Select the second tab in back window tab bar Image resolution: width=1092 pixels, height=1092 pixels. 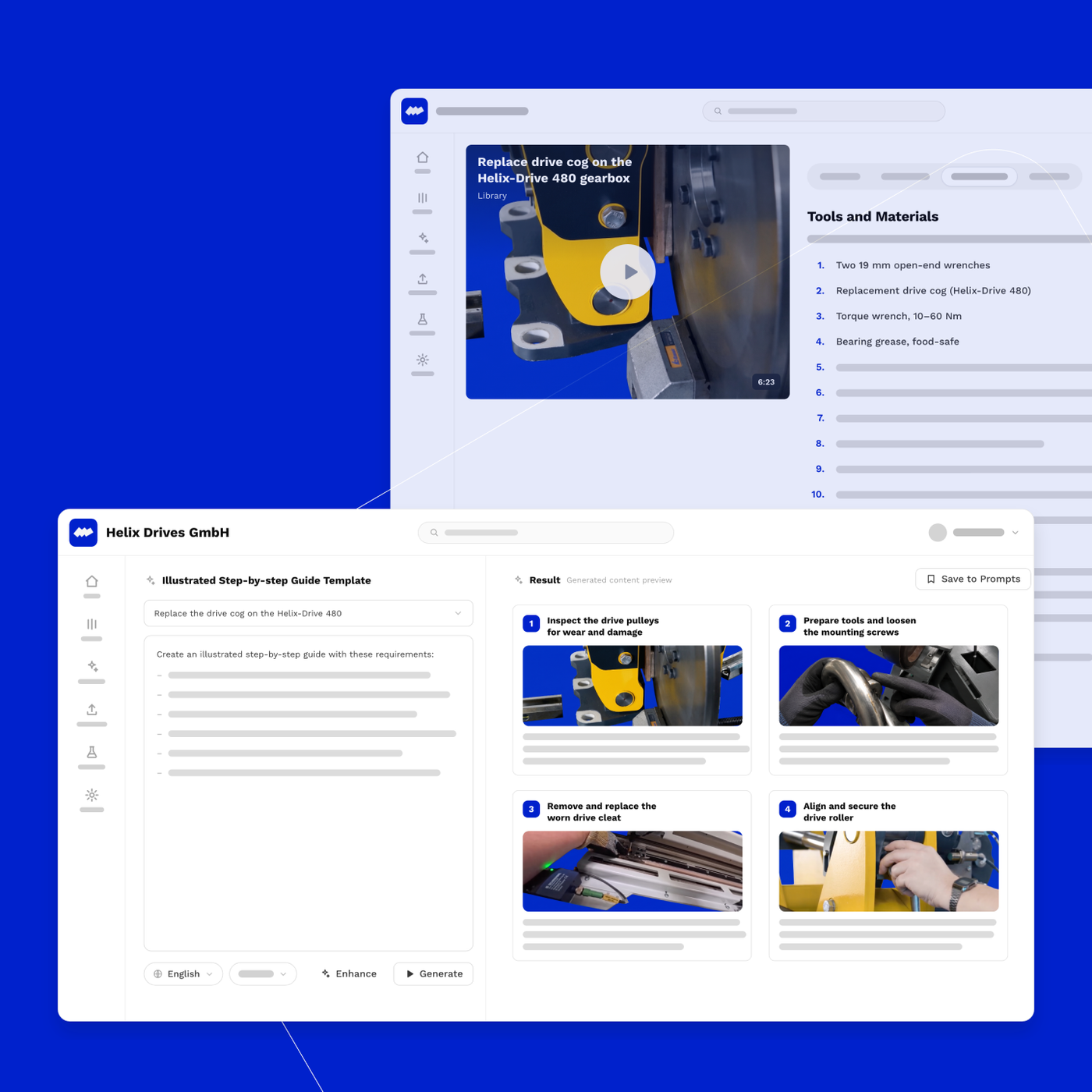(905, 176)
